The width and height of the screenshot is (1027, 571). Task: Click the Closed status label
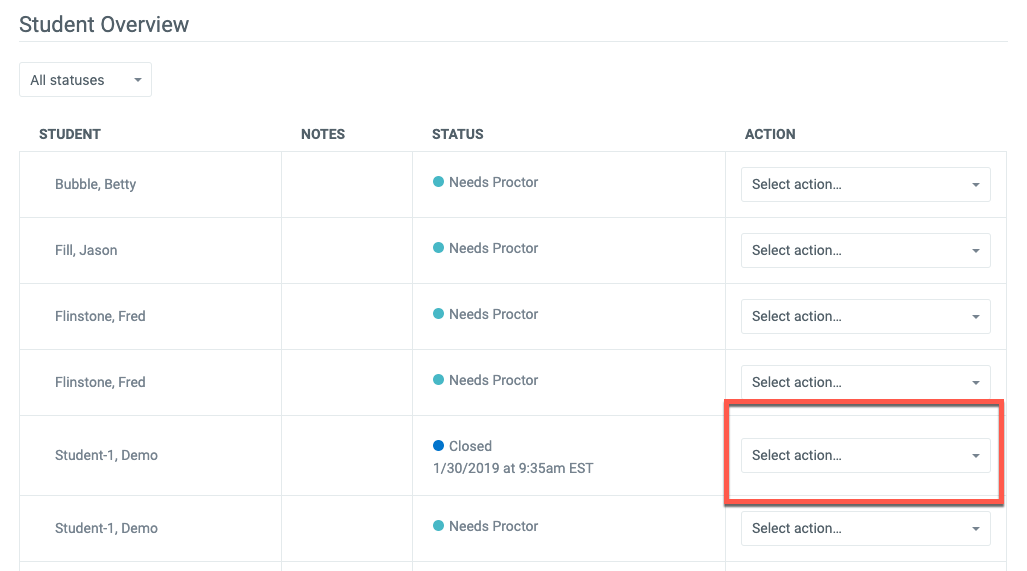pos(470,446)
